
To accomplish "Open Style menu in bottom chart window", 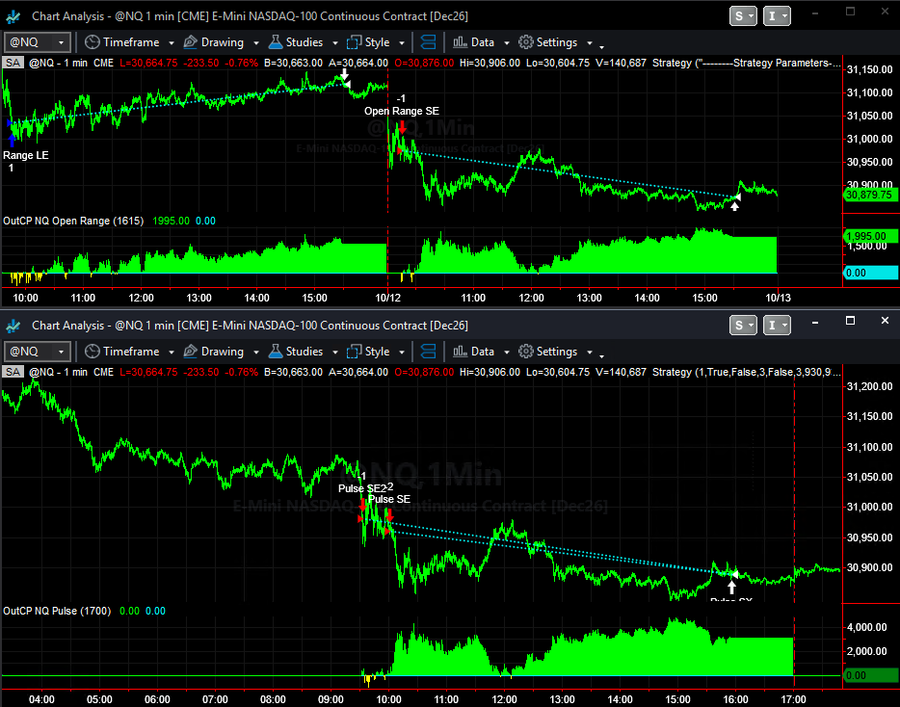I will click(x=376, y=352).
